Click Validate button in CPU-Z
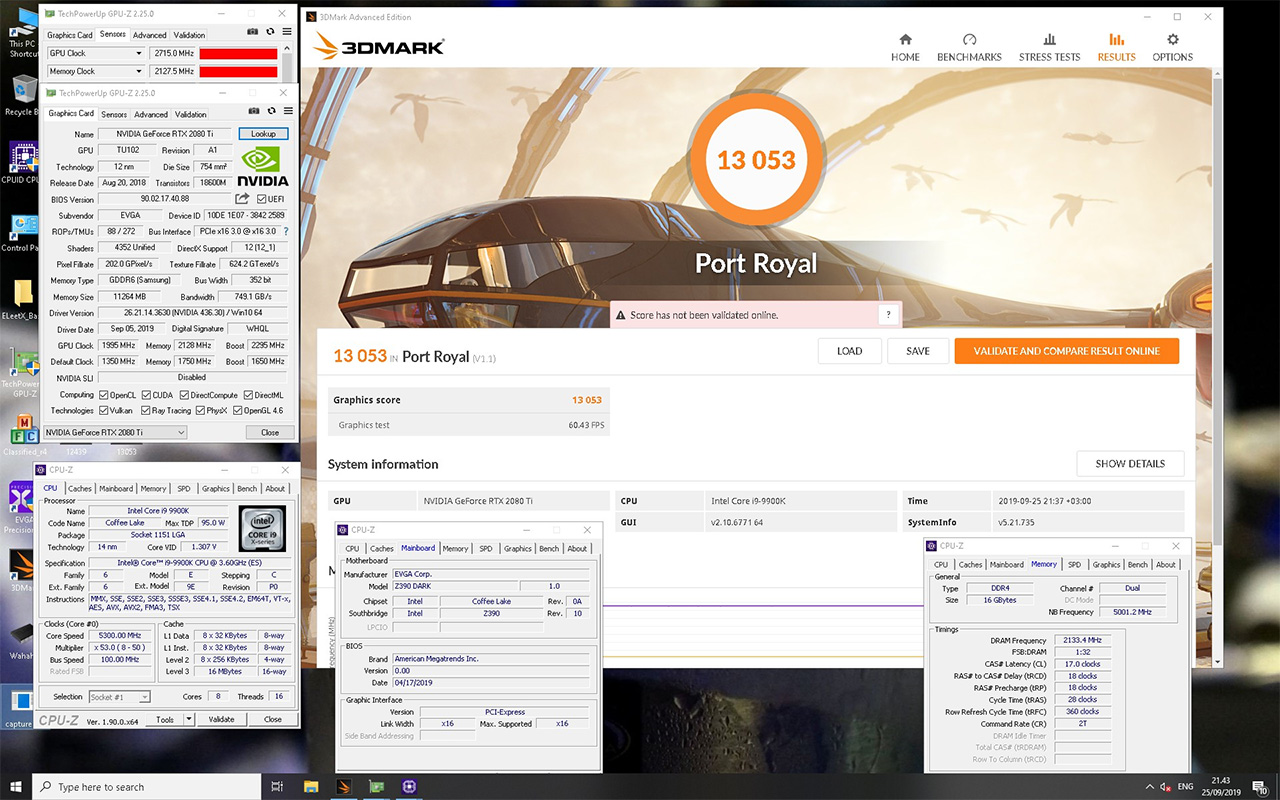The height and width of the screenshot is (800, 1280). 221,719
